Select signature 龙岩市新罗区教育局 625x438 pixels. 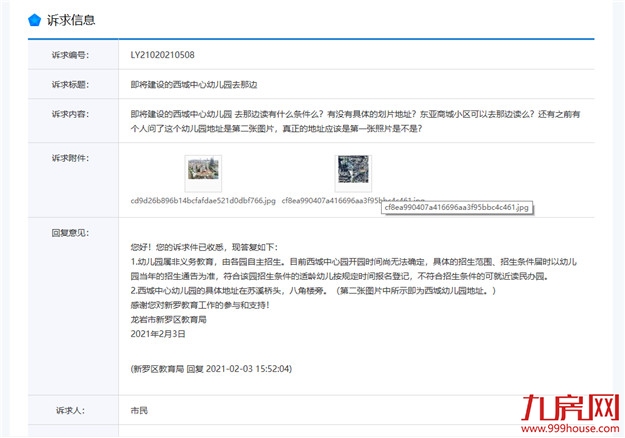(x=169, y=320)
